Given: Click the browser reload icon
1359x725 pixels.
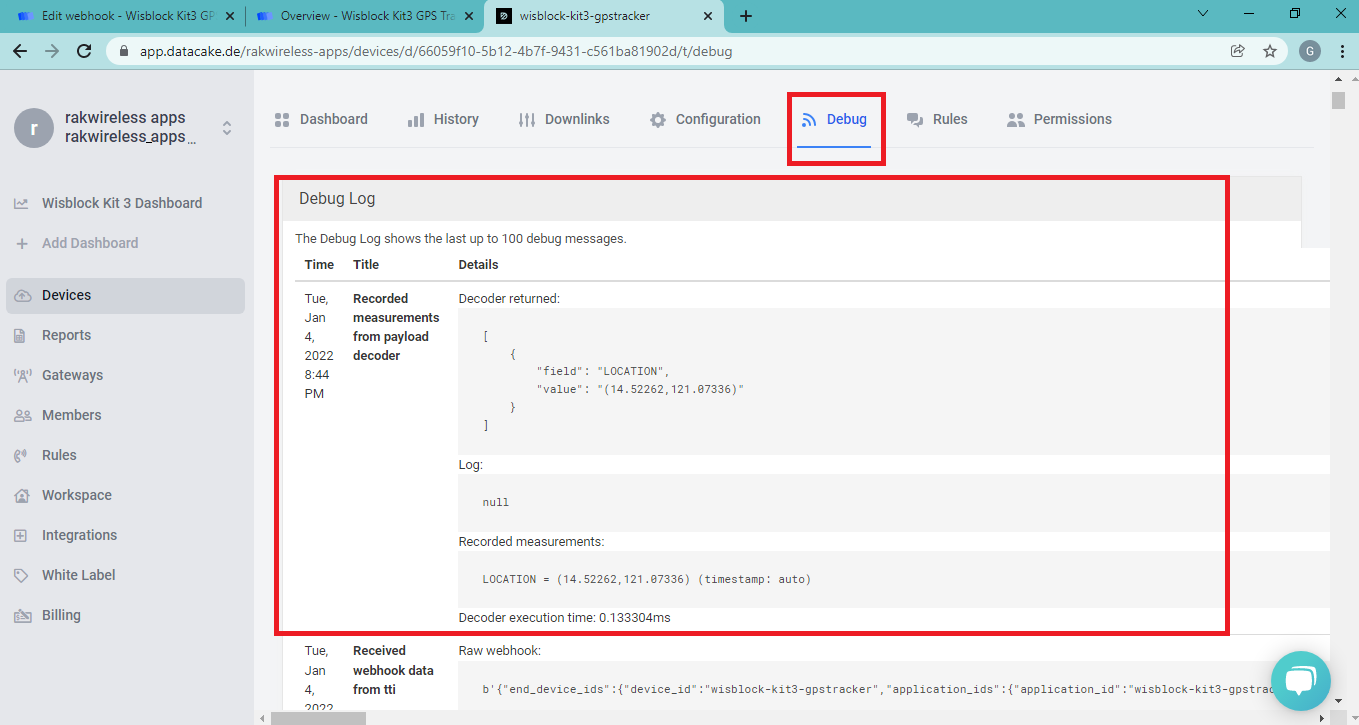Looking at the screenshot, I should click(84, 51).
